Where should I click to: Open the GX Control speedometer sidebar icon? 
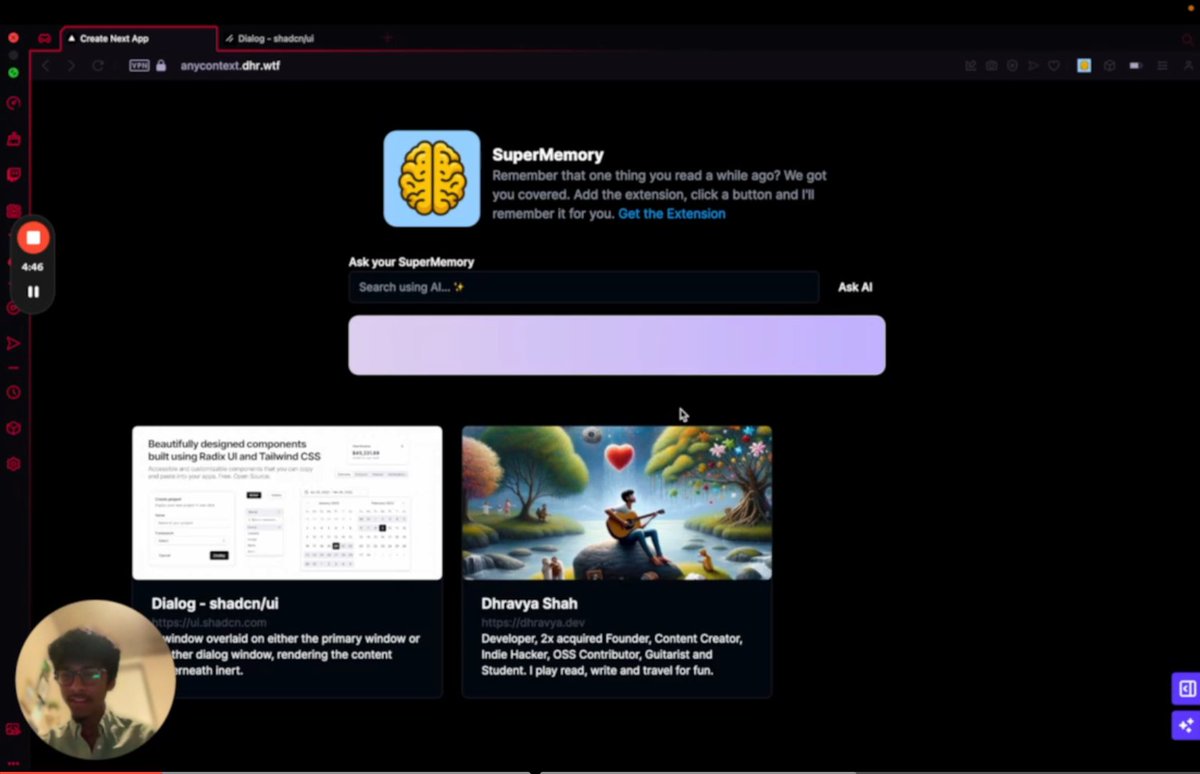point(14,103)
